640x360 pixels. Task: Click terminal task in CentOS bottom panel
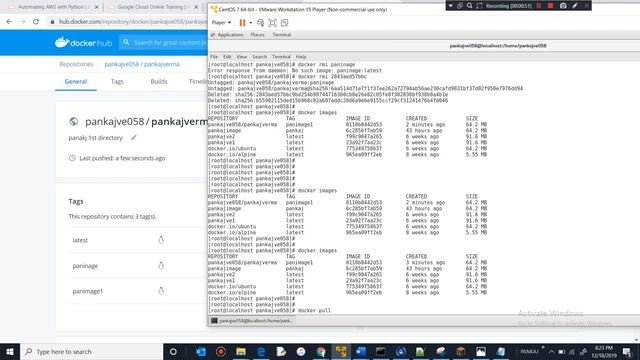(x=252, y=321)
